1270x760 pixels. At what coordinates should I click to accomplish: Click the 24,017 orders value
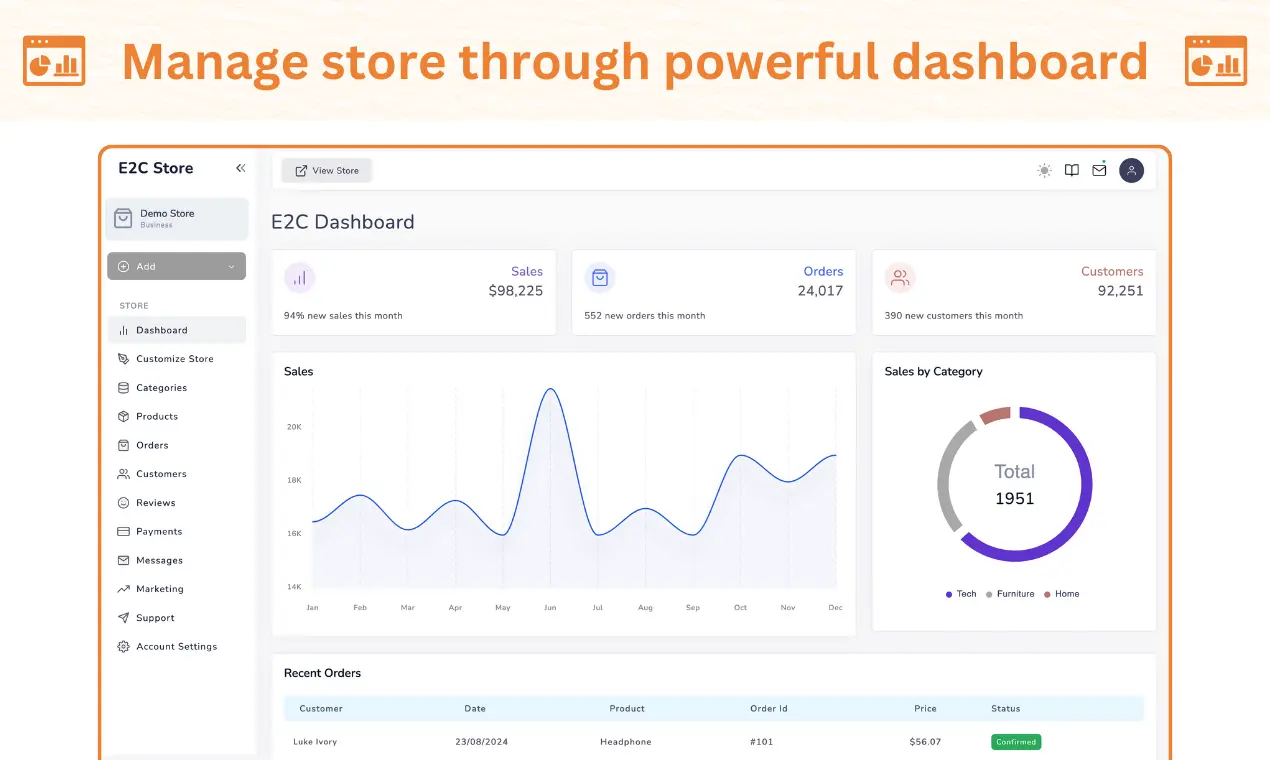(x=820, y=291)
